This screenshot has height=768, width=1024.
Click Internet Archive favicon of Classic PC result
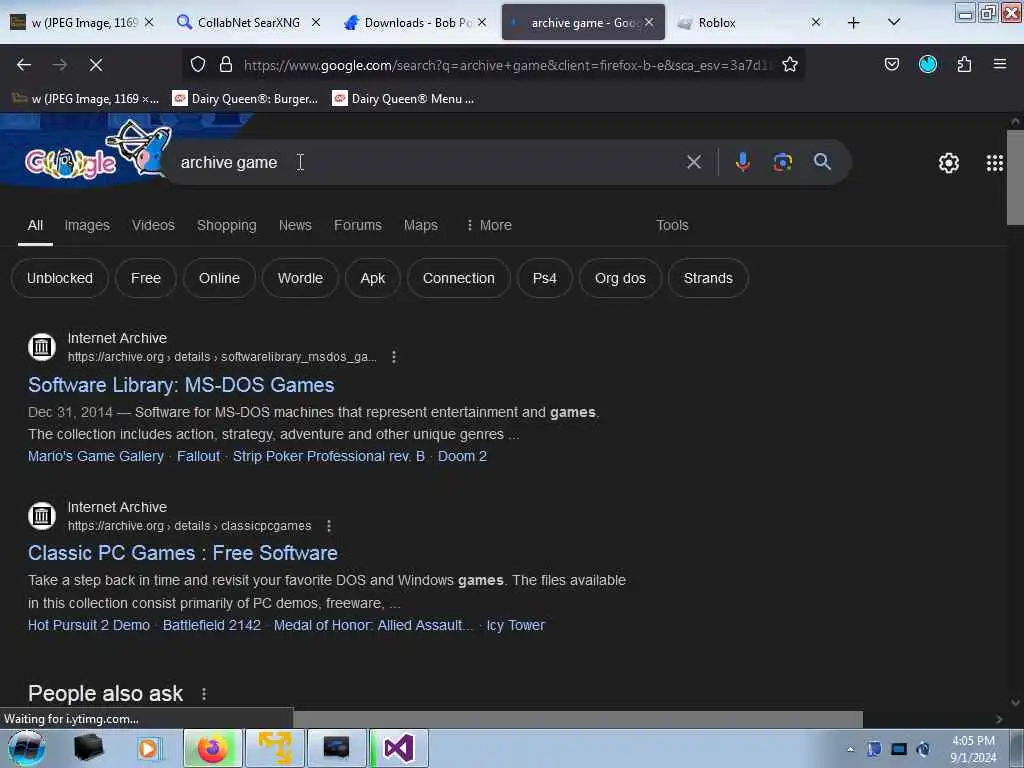coord(42,516)
